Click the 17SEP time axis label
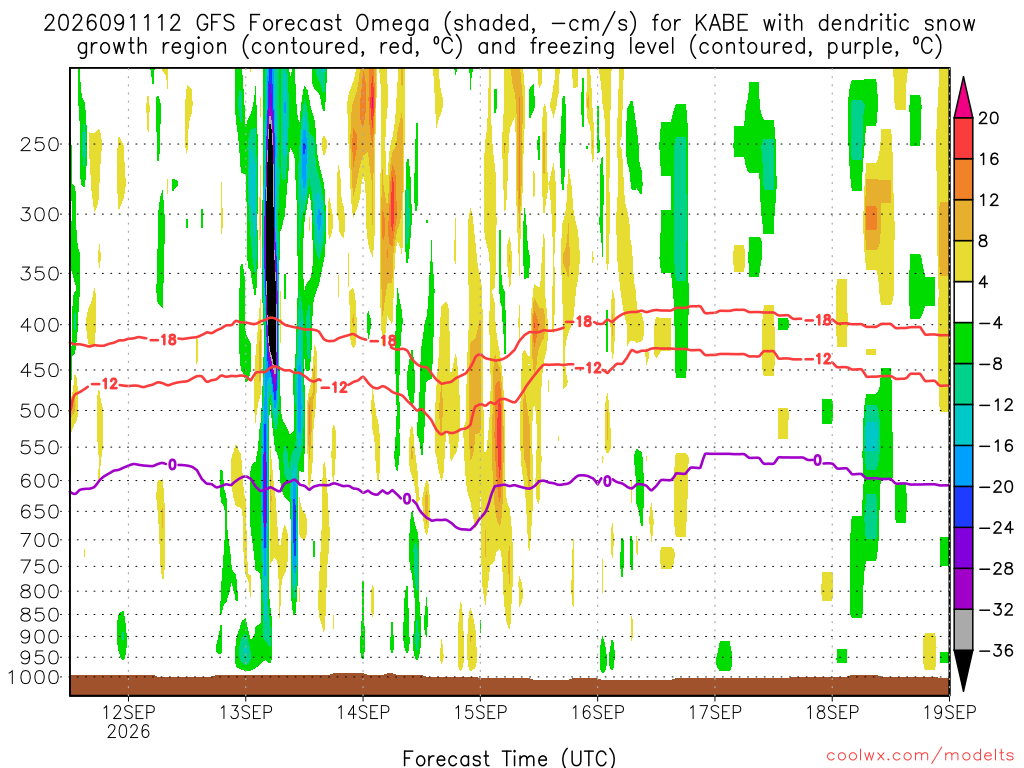The image size is (1024, 768). (715, 712)
